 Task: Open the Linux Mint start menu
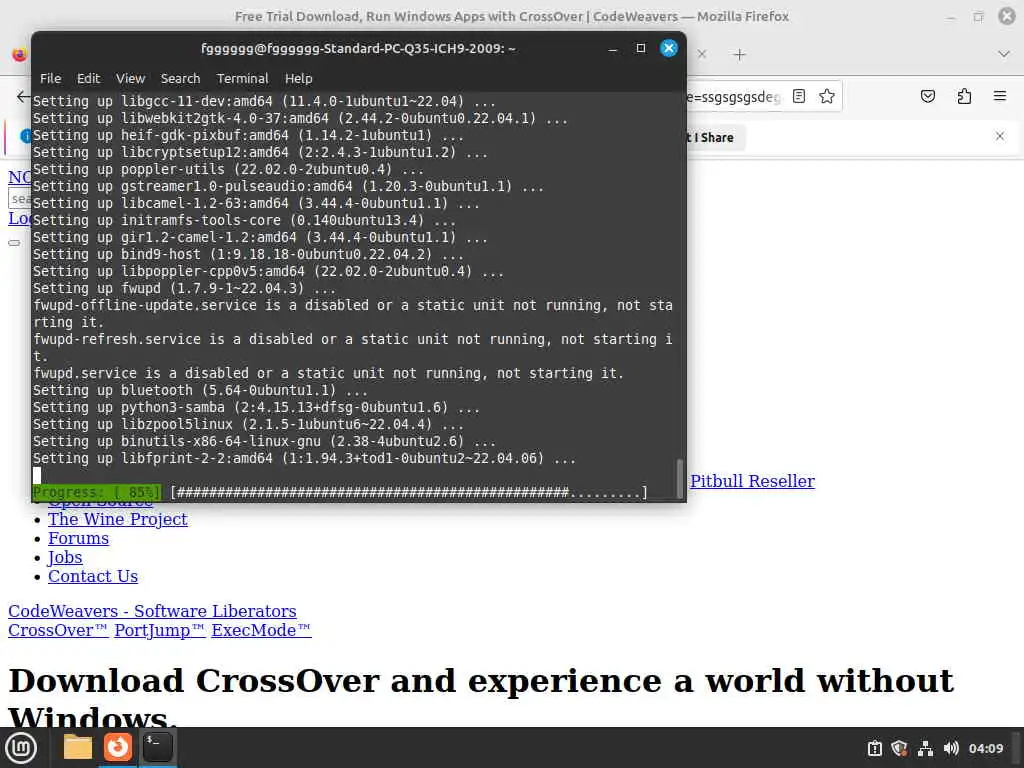click(x=21, y=748)
